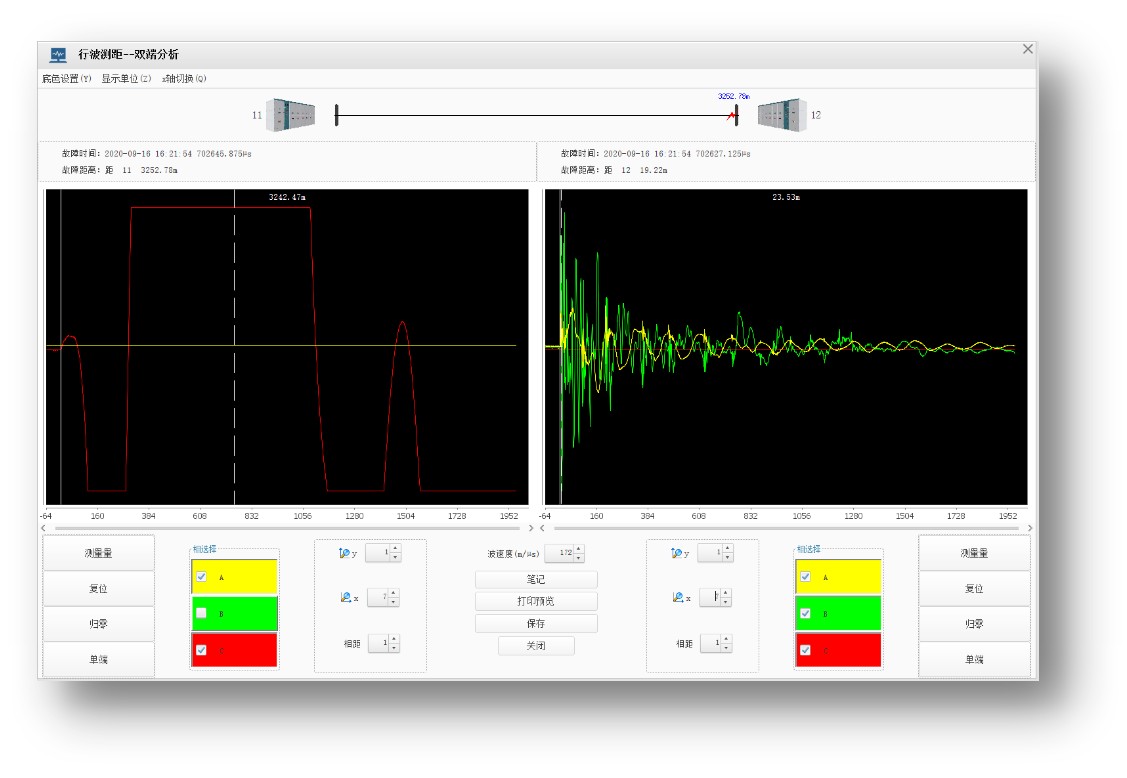Disable phase B checkbox for station 12
This screenshot has height=778, width=1127.
point(806,613)
